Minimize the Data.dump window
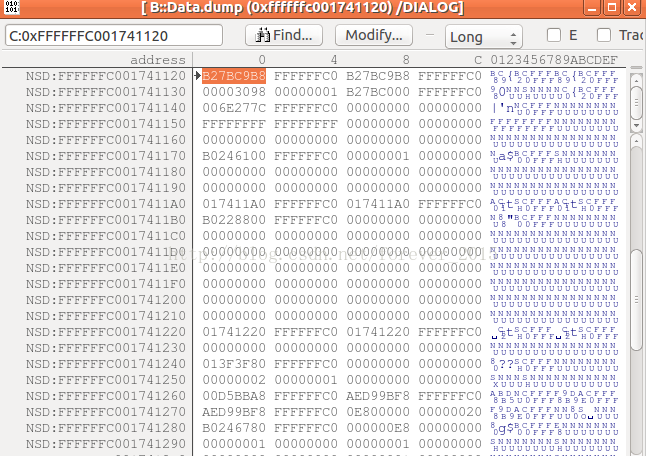Image resolution: width=646 pixels, height=456 pixels. coord(592,7)
